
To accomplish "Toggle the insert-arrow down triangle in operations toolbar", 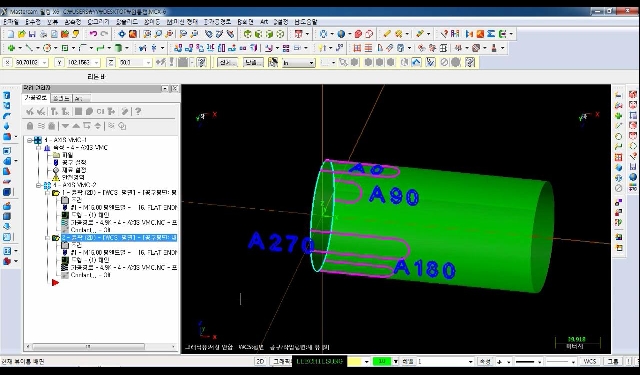I will [65, 126].
